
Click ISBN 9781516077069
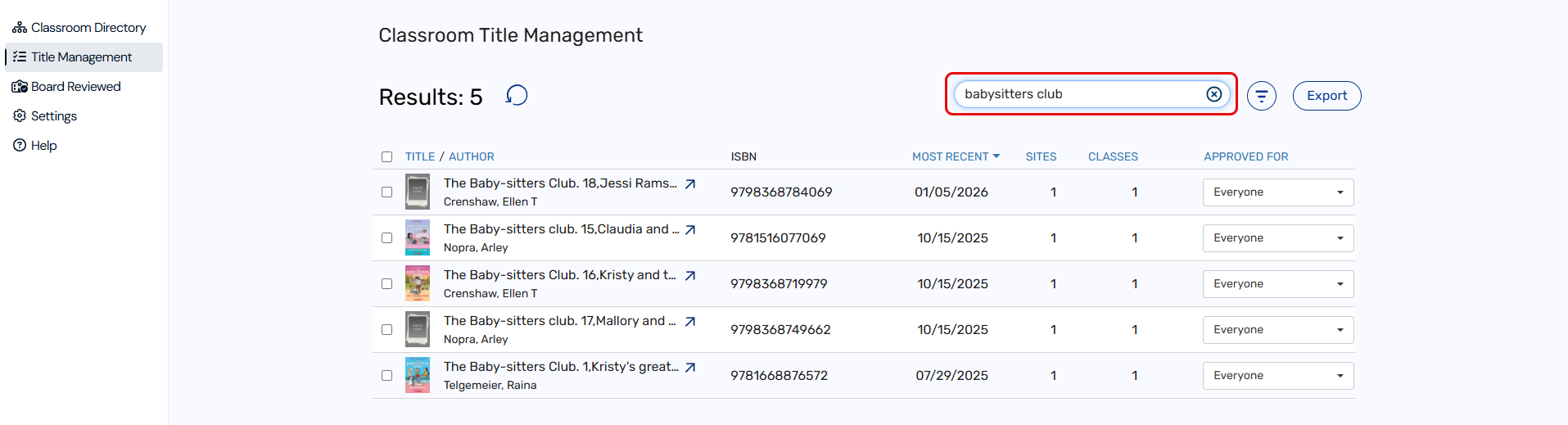tap(778, 238)
